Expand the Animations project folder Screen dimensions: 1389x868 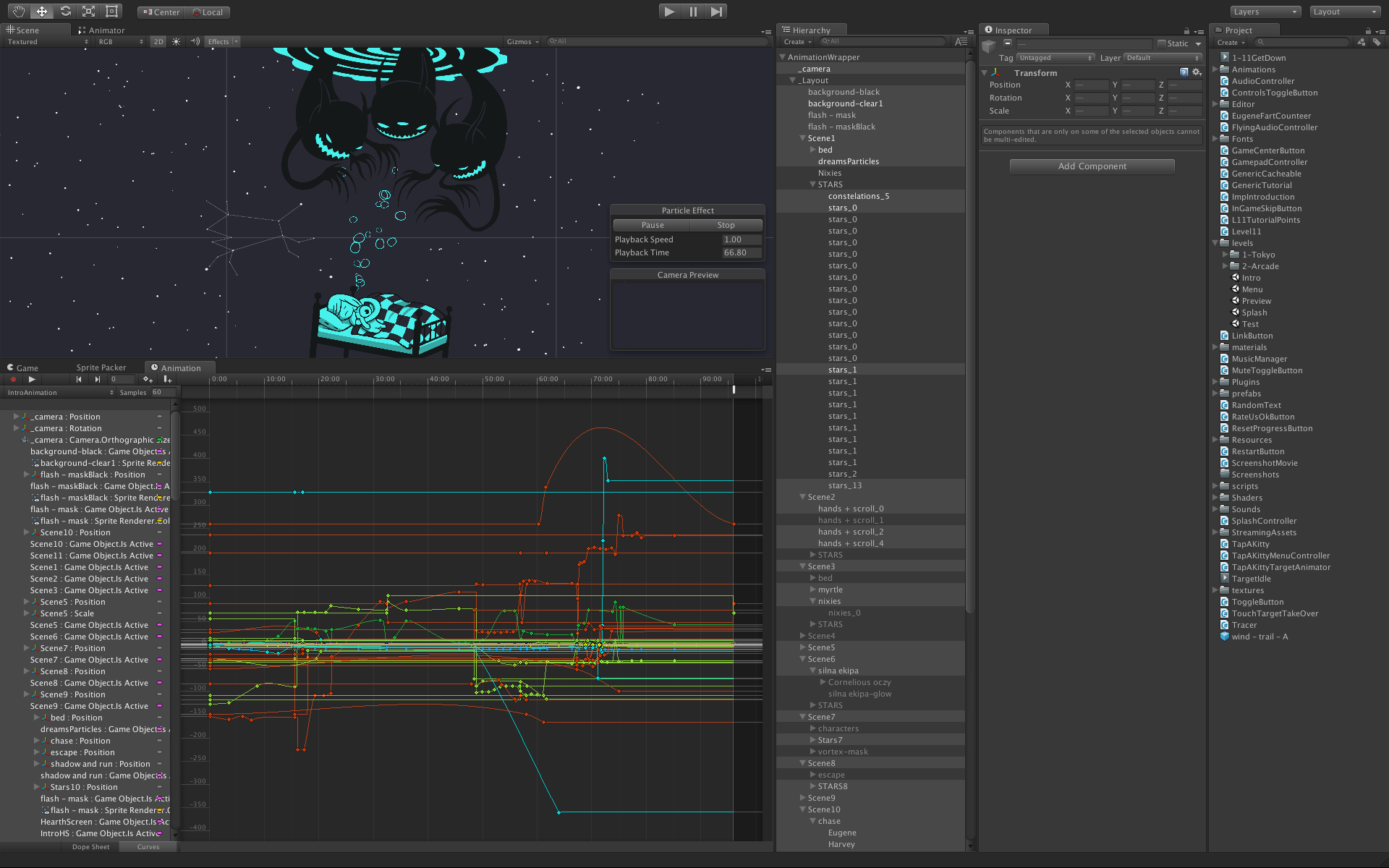click(1215, 69)
